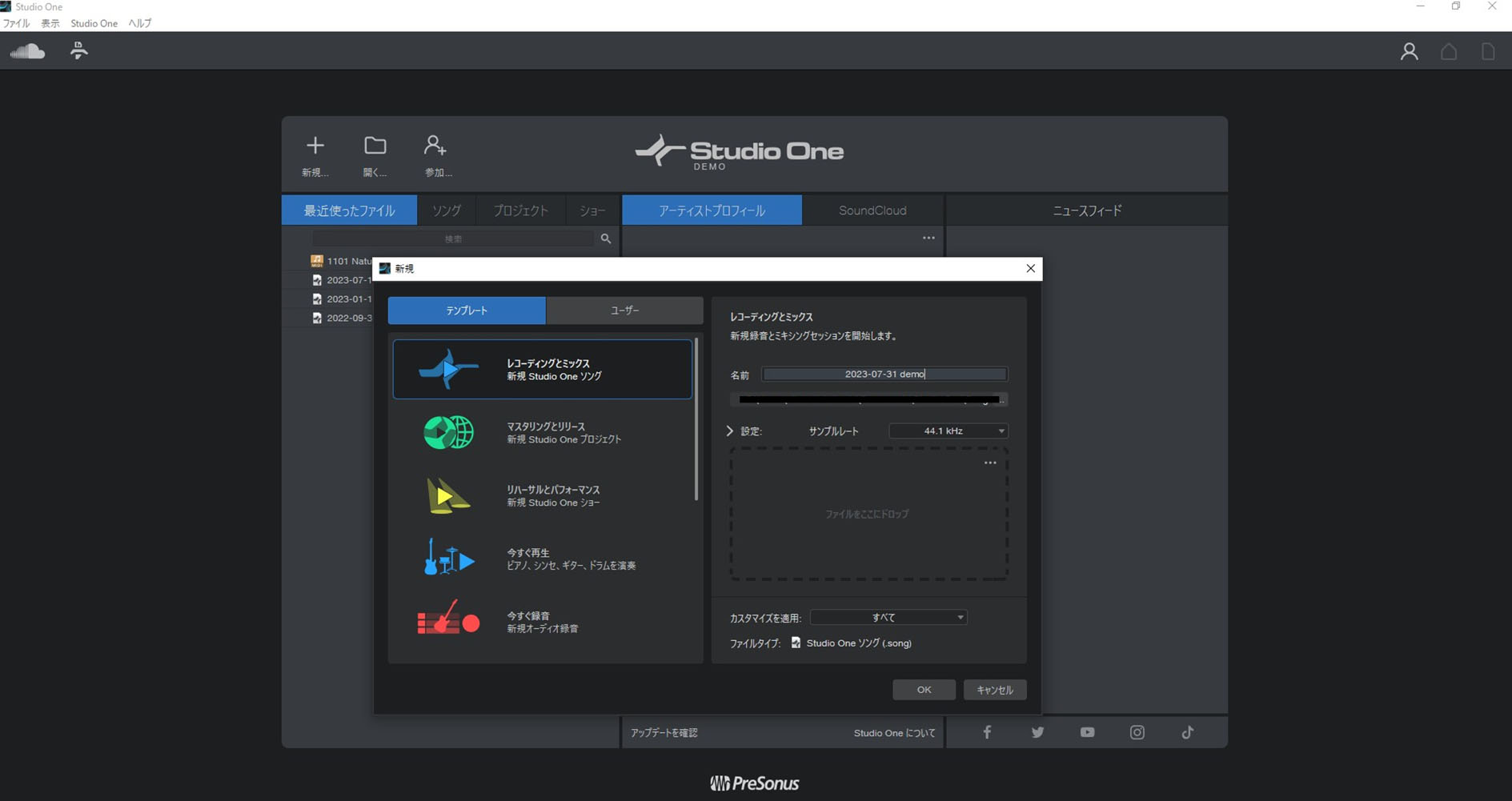Click the new song plus icon
The width and height of the screenshot is (1512, 801).
point(315,146)
